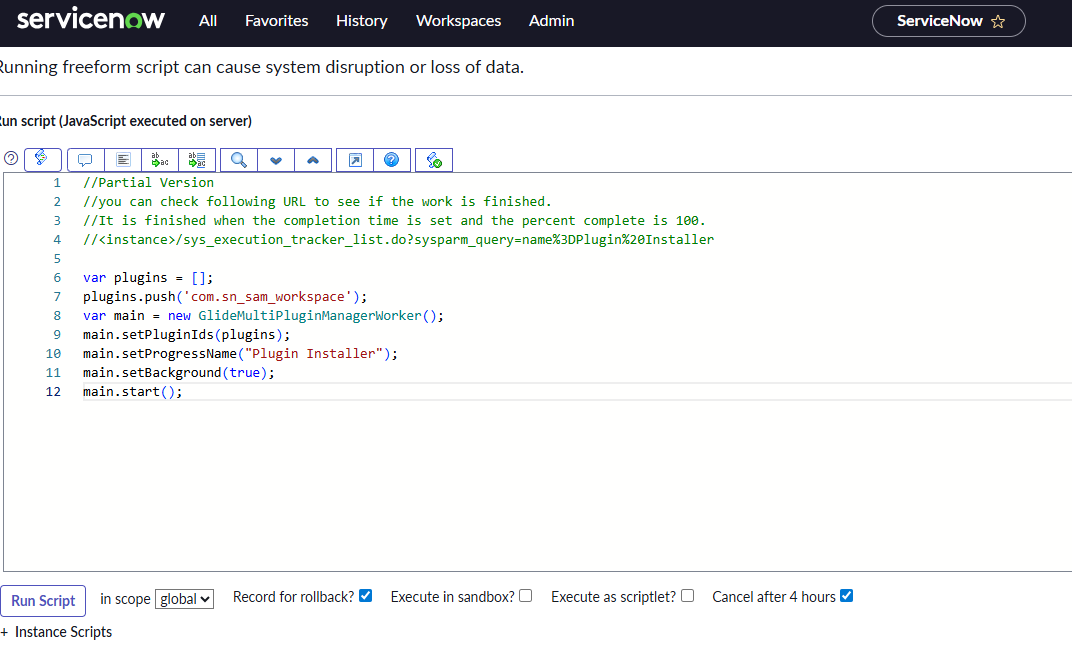Click the syntax check script icon
The height and width of the screenshot is (654, 1072).
434,160
